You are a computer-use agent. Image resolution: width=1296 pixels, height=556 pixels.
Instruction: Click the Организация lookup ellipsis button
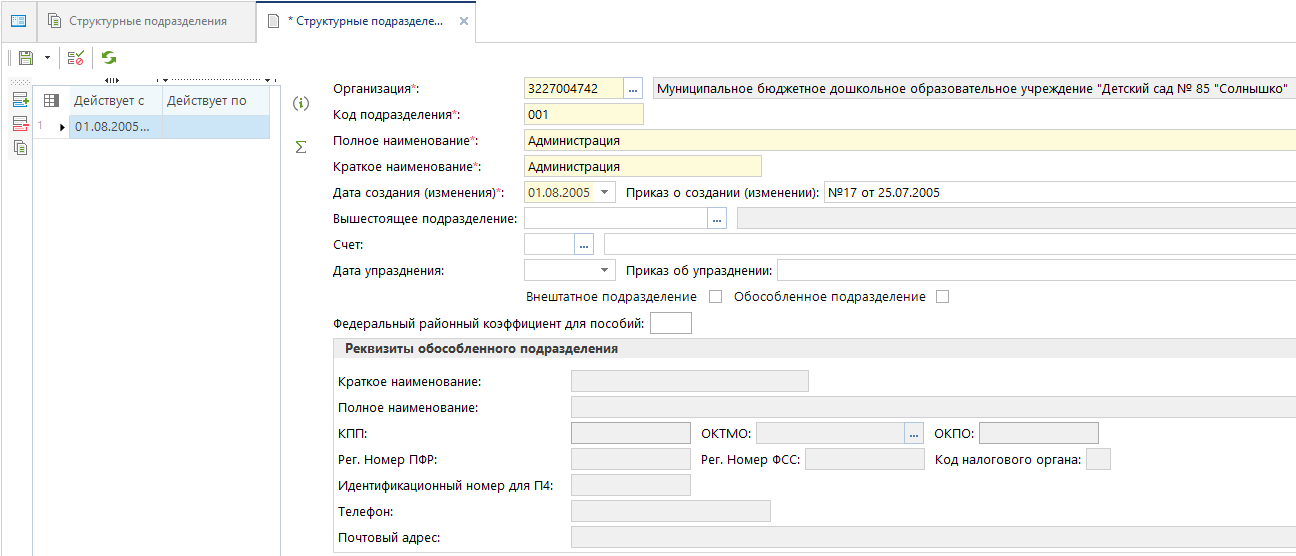tap(633, 89)
